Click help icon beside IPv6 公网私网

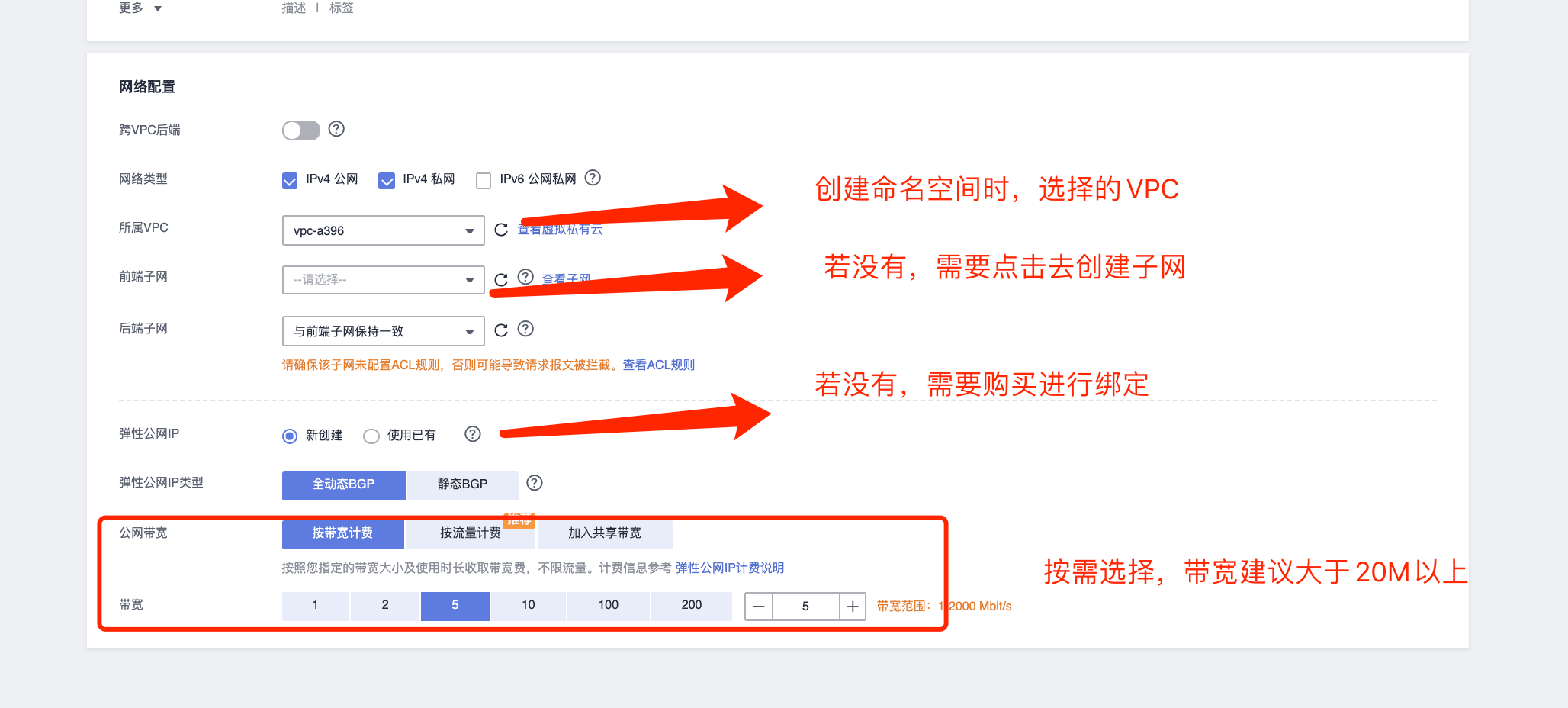tap(593, 178)
